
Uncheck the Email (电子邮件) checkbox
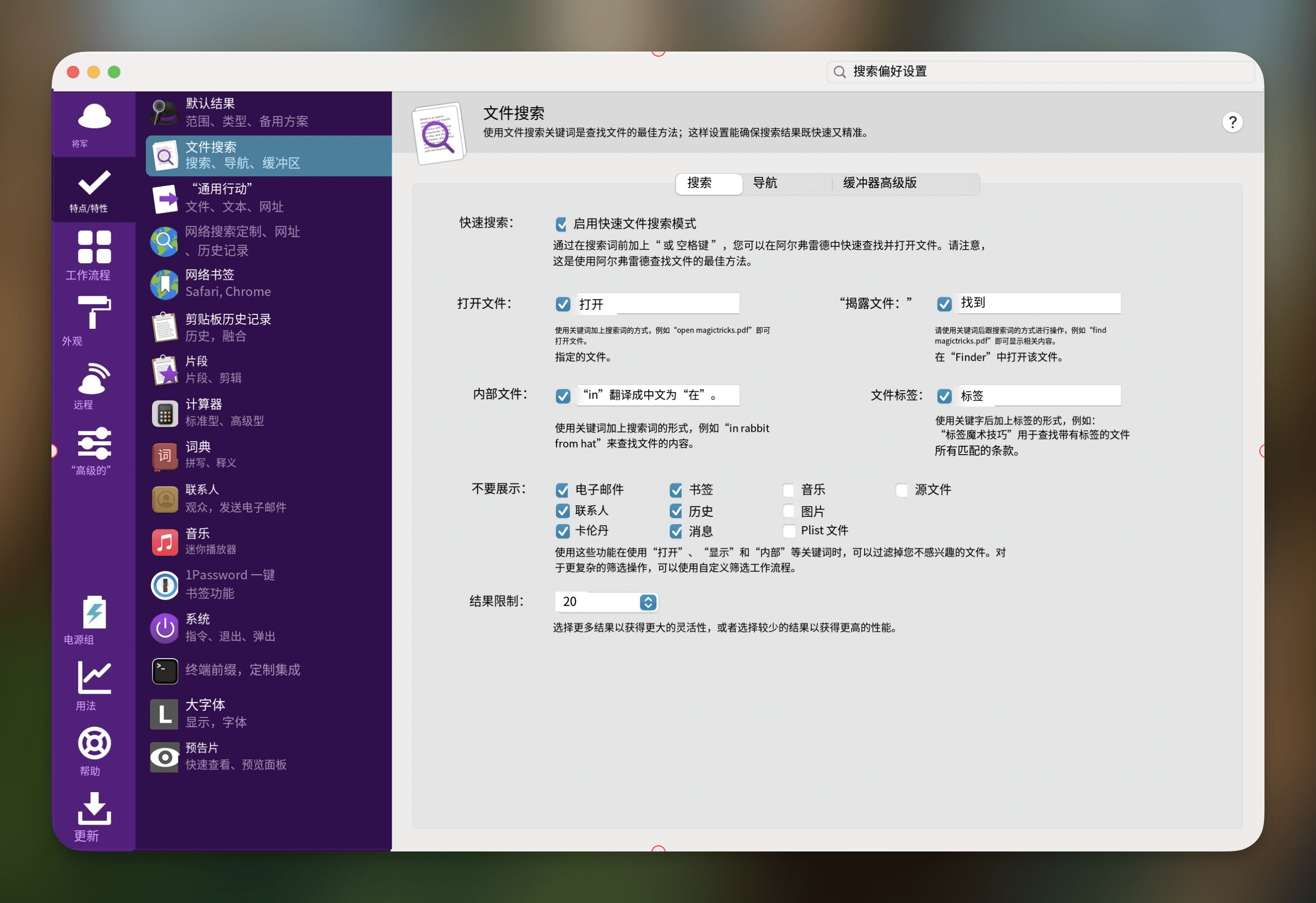[562, 490]
